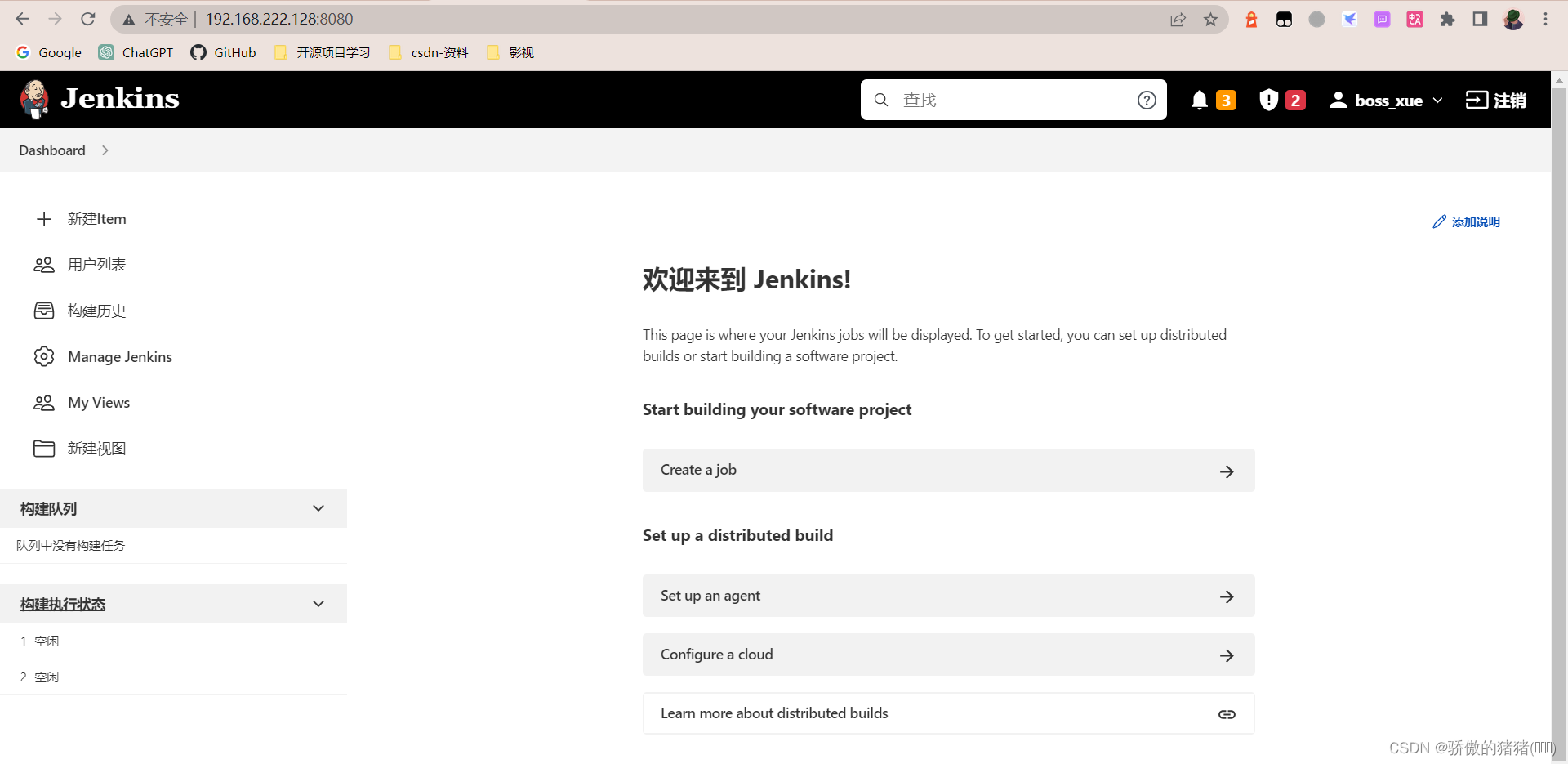Click the 队列中没有构建任务 text

point(70,545)
